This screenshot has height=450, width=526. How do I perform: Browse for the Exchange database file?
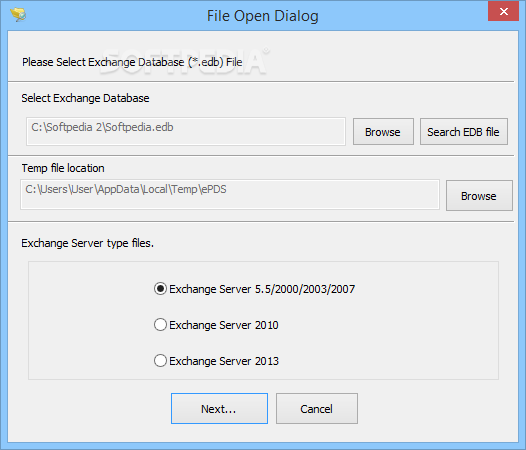coord(383,132)
